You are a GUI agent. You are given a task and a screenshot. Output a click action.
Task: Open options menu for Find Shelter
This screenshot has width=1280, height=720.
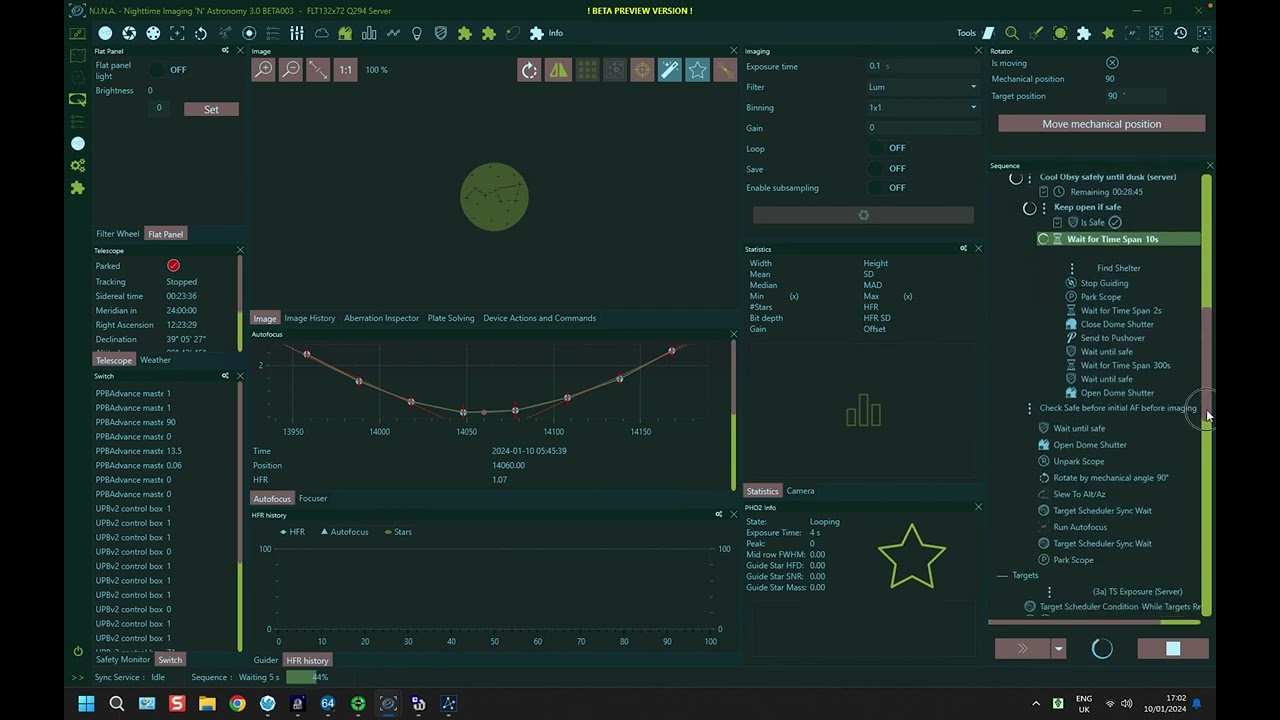[x=1072, y=268]
